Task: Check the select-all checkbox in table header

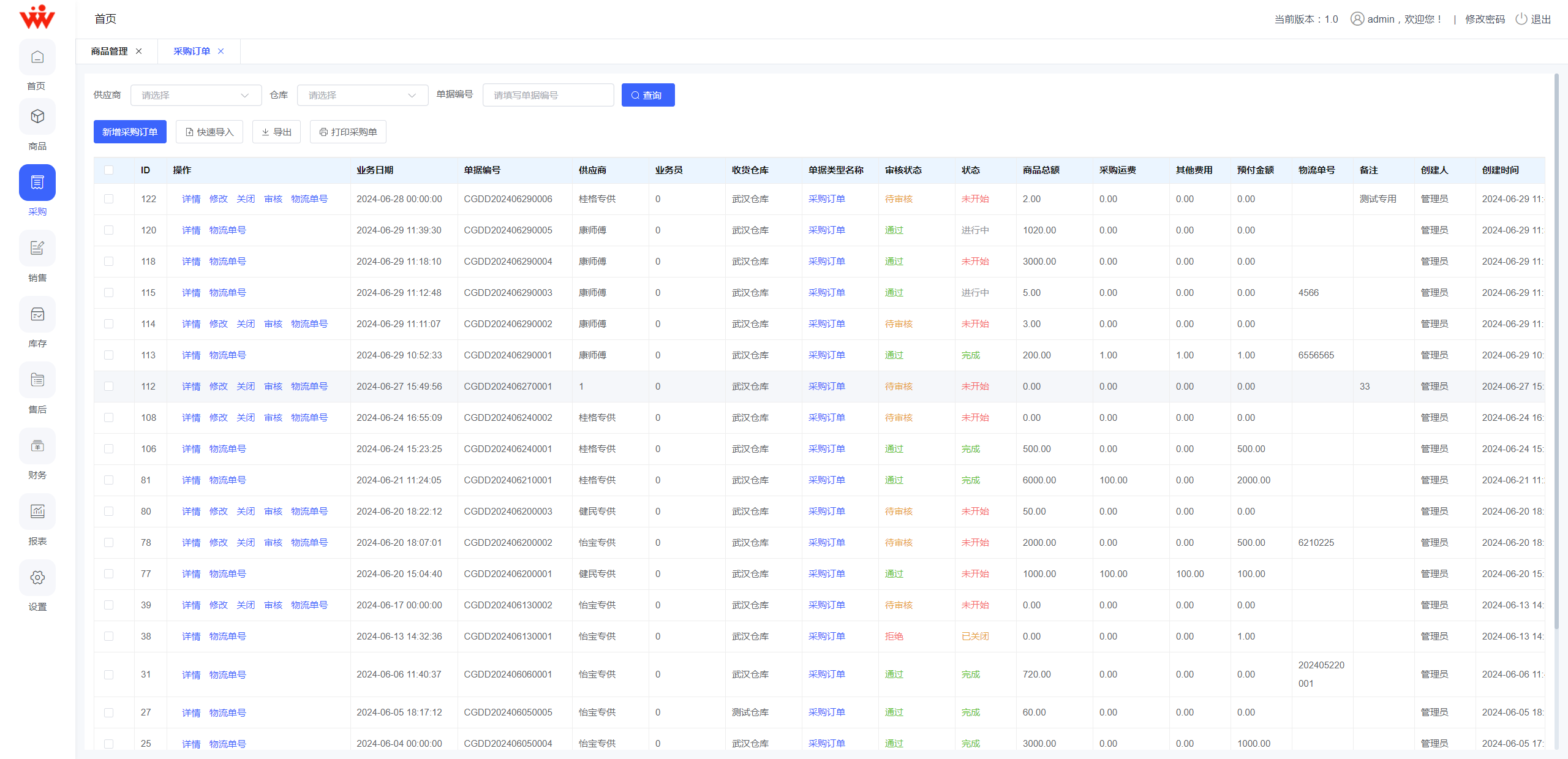Action: click(x=109, y=170)
